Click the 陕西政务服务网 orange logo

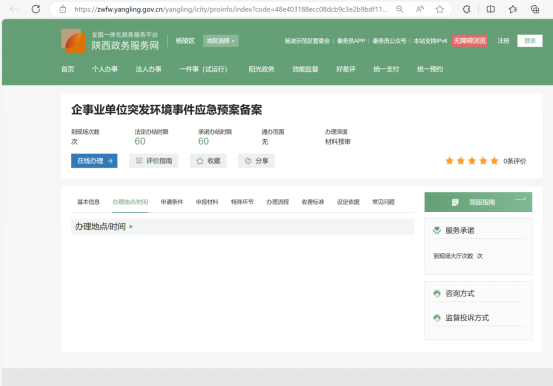pos(73,41)
